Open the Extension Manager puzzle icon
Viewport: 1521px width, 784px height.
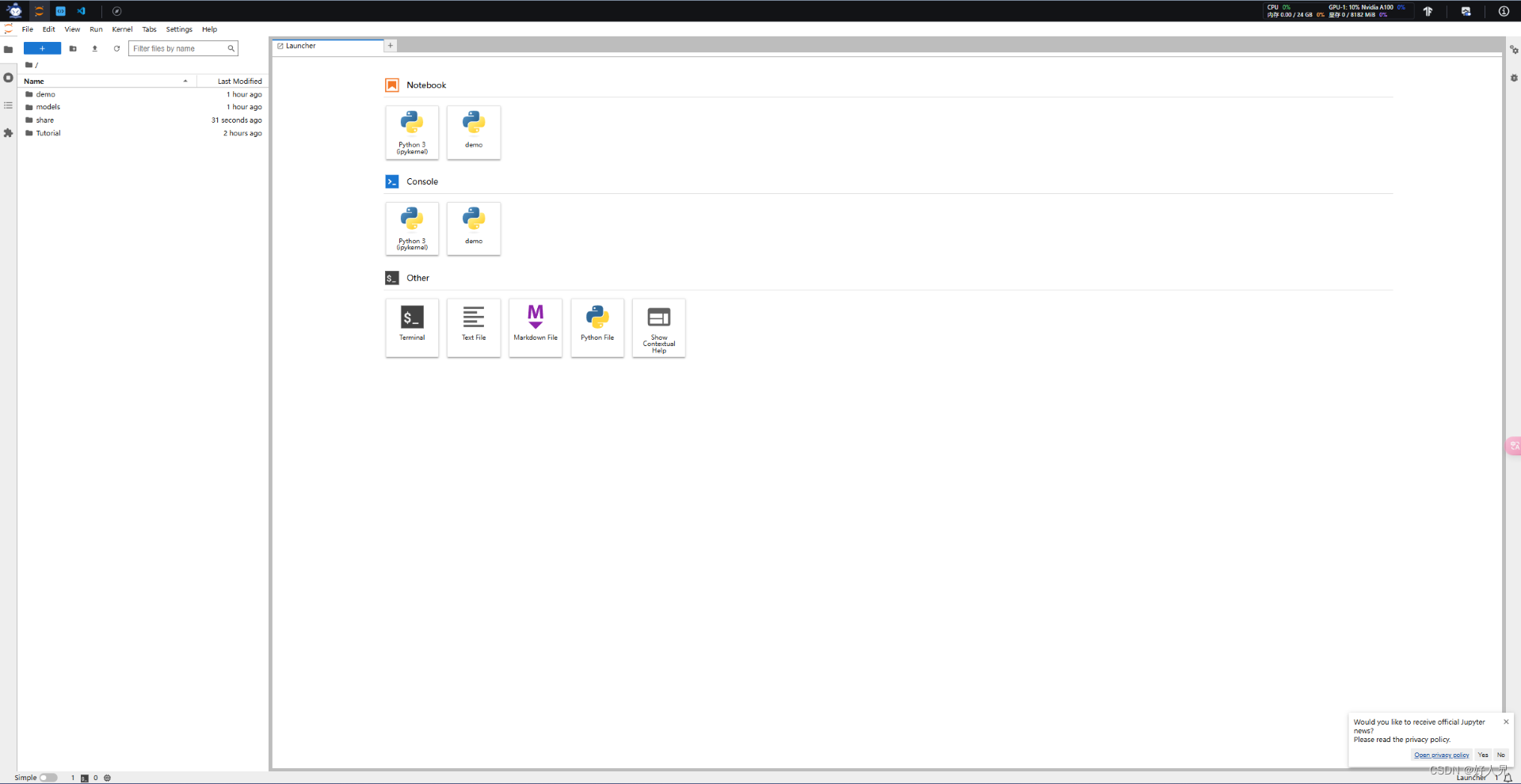point(8,133)
